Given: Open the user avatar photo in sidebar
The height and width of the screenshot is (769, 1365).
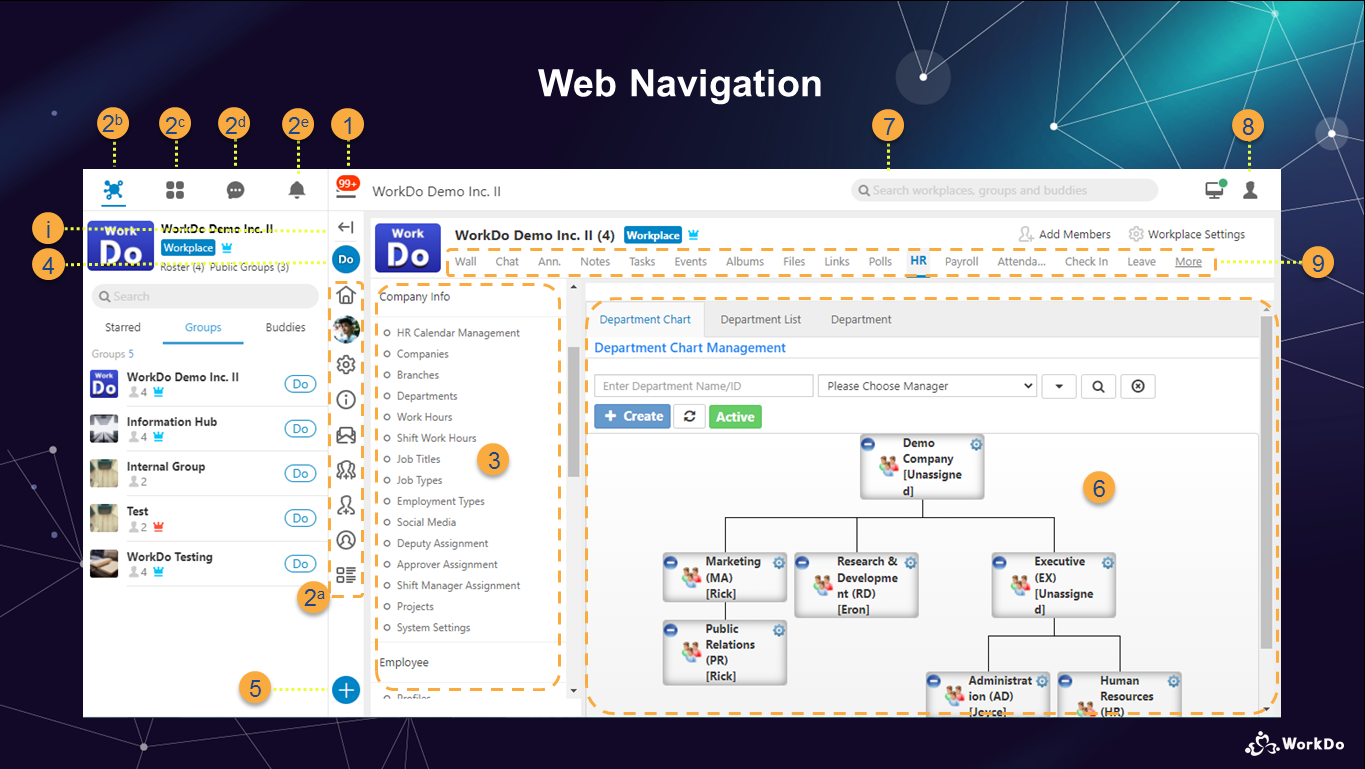Looking at the screenshot, I should 346,329.
